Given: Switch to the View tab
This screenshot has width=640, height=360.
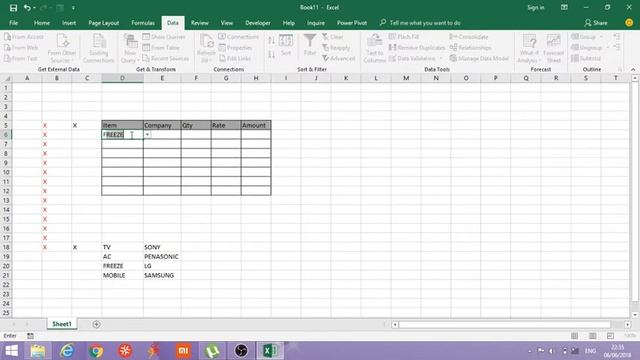Looking at the screenshot, I should [227, 23].
